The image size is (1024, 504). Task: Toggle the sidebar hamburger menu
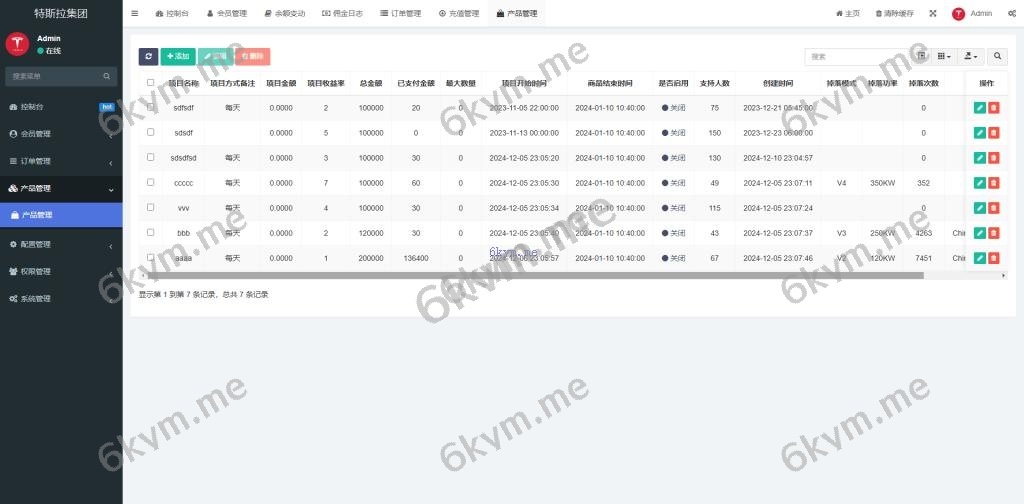pyautogui.click(x=135, y=14)
